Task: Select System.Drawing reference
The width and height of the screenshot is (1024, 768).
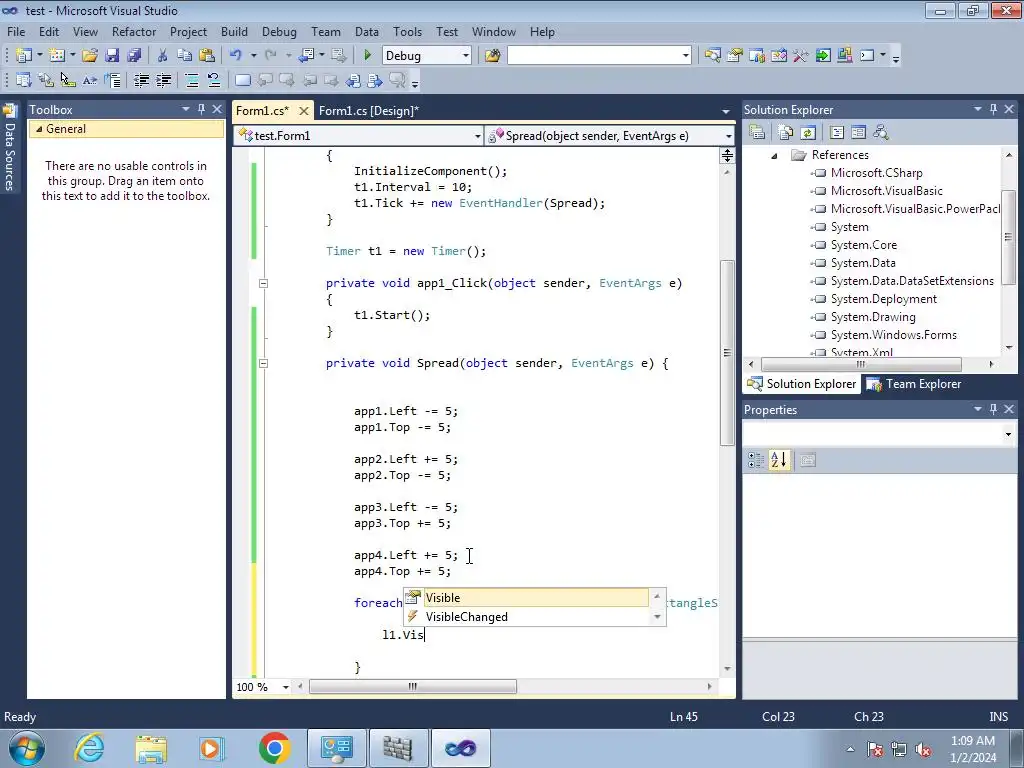Action: (x=872, y=317)
